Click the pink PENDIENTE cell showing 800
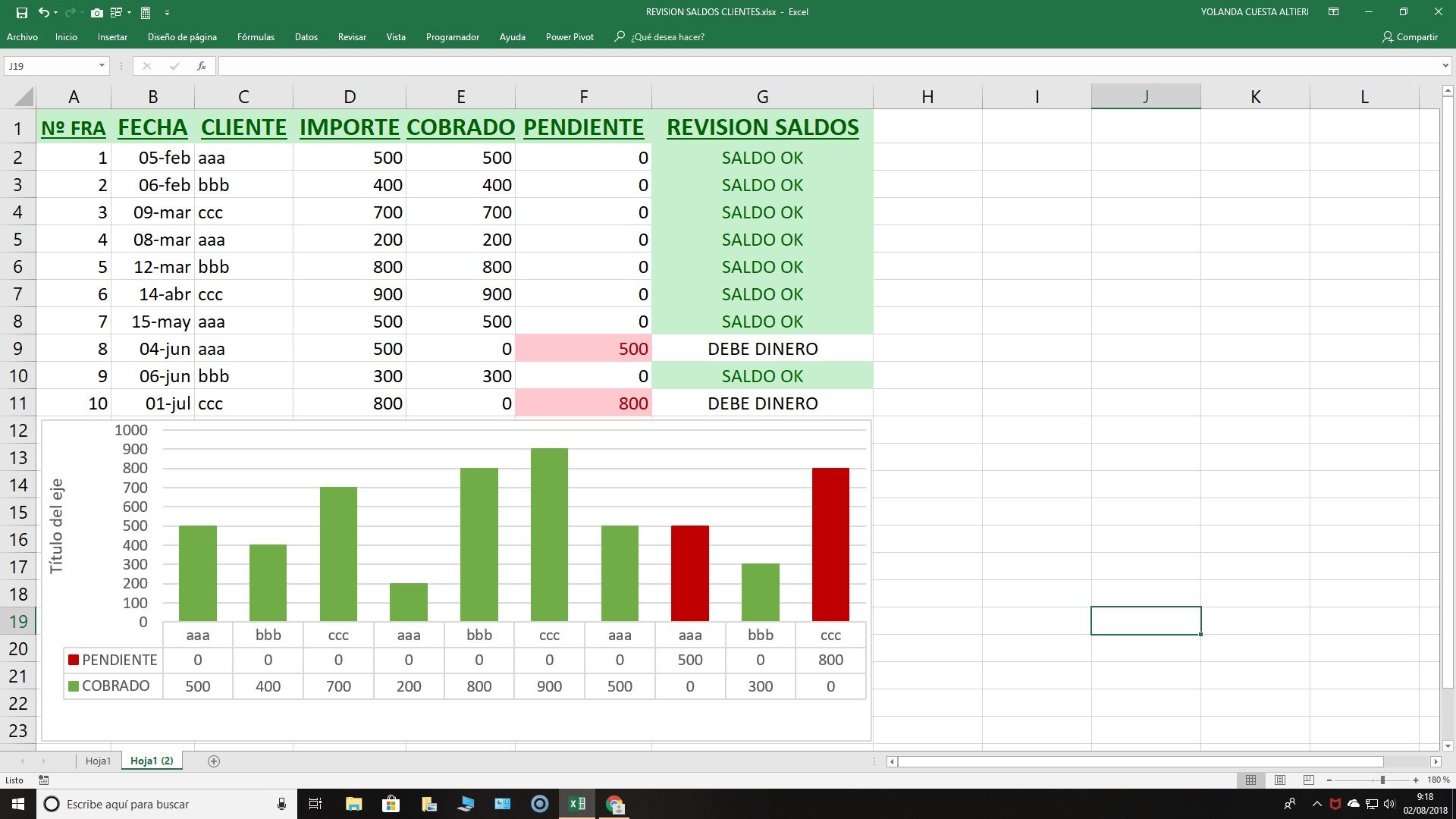 583,403
